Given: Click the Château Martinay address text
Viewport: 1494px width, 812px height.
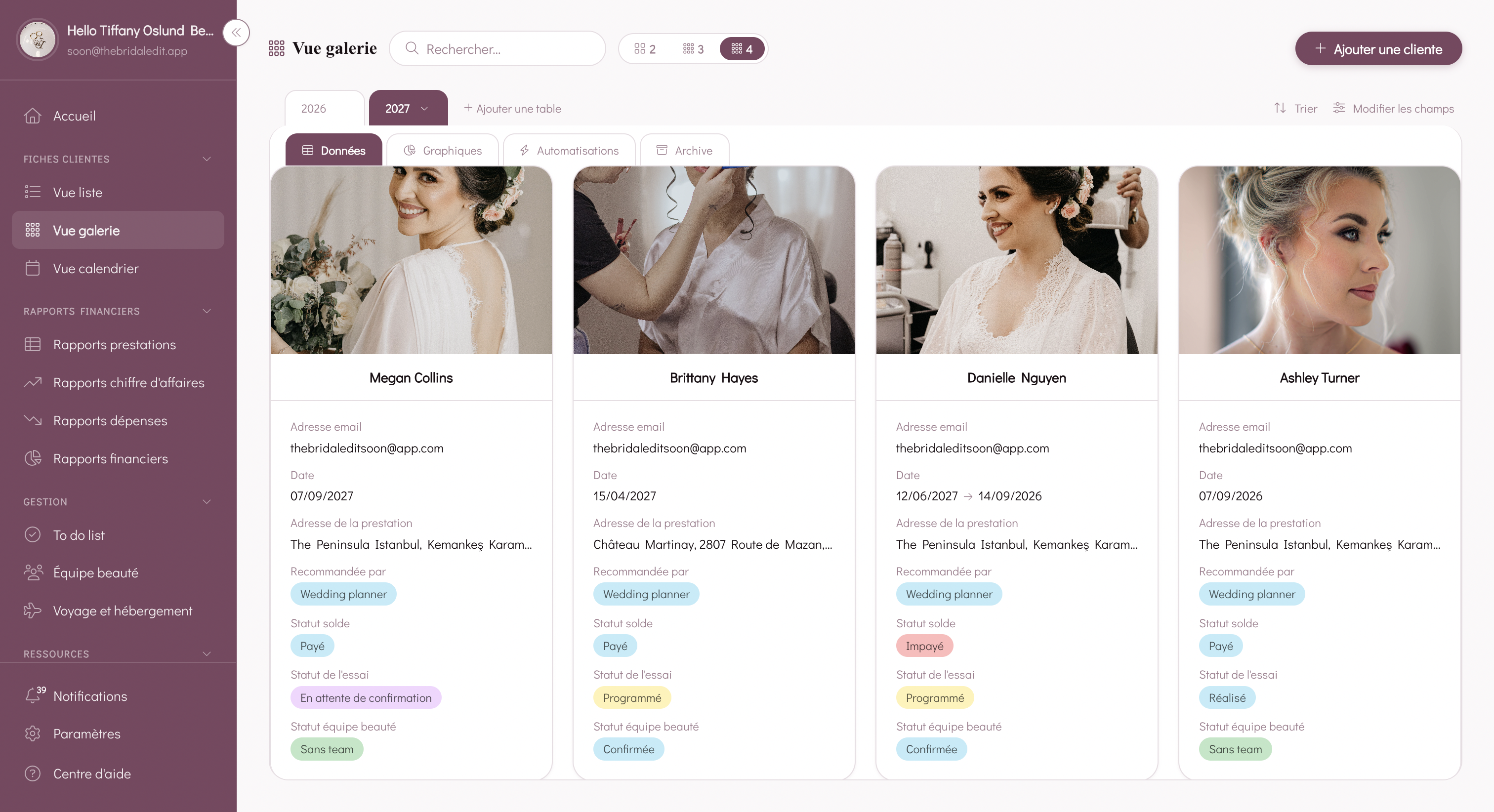Looking at the screenshot, I should [712, 544].
